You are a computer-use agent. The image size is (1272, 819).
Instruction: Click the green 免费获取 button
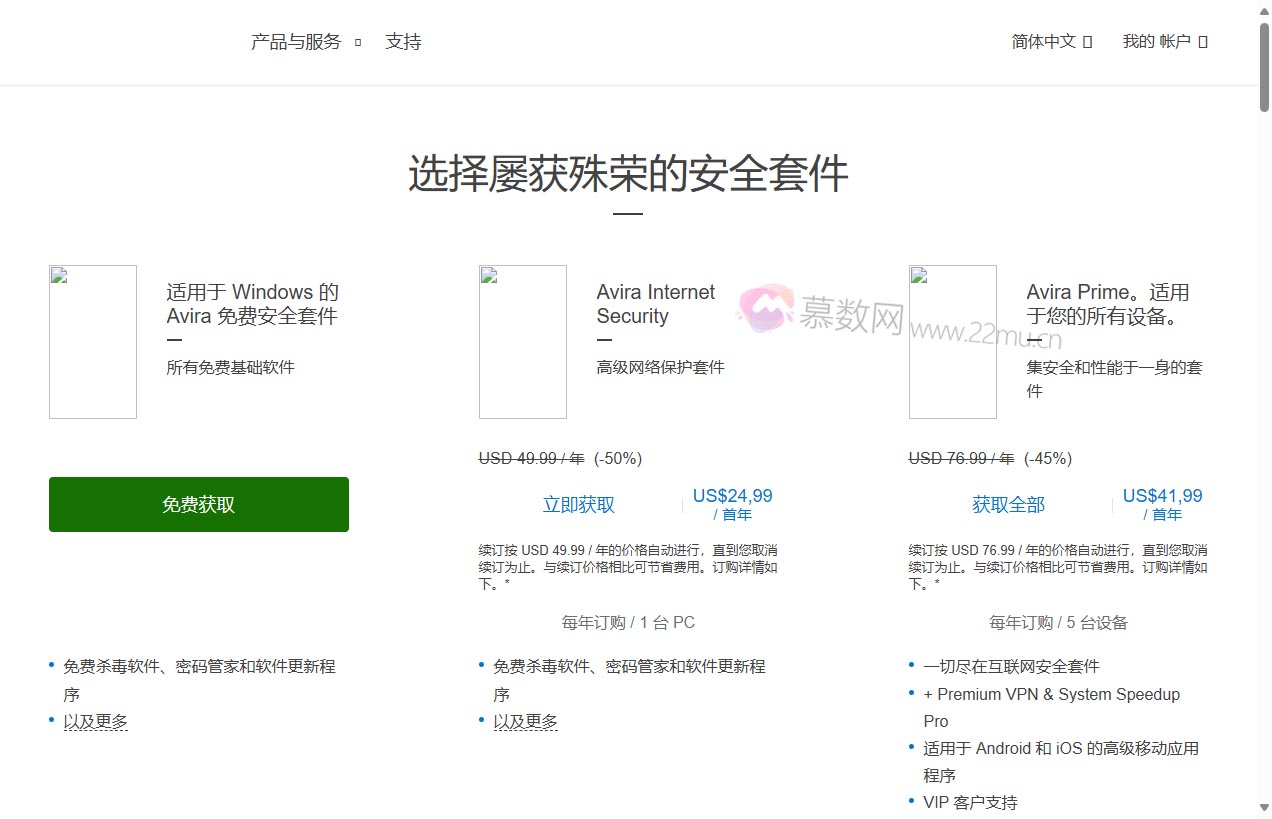click(x=198, y=504)
